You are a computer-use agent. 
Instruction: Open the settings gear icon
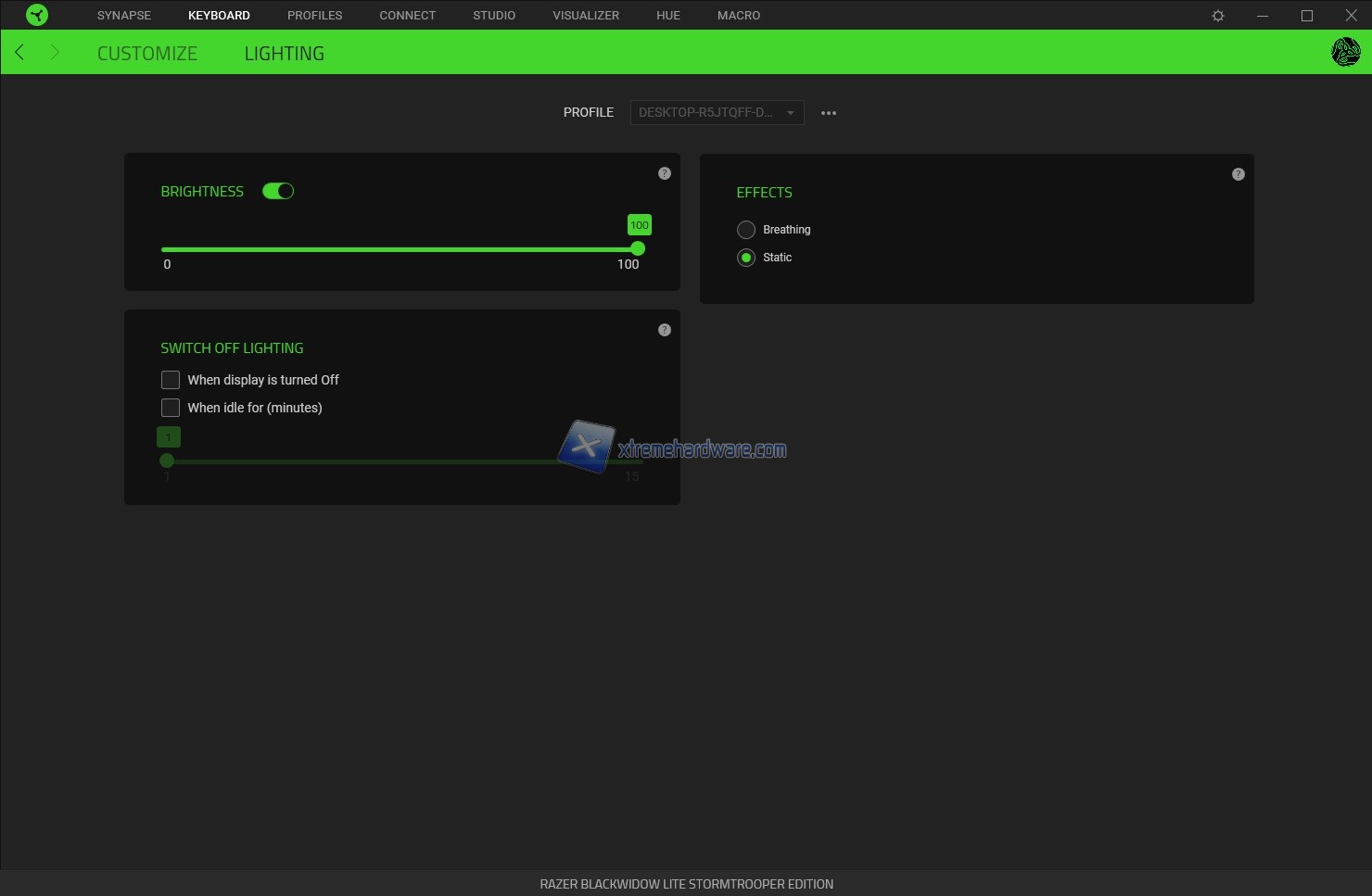point(1218,16)
